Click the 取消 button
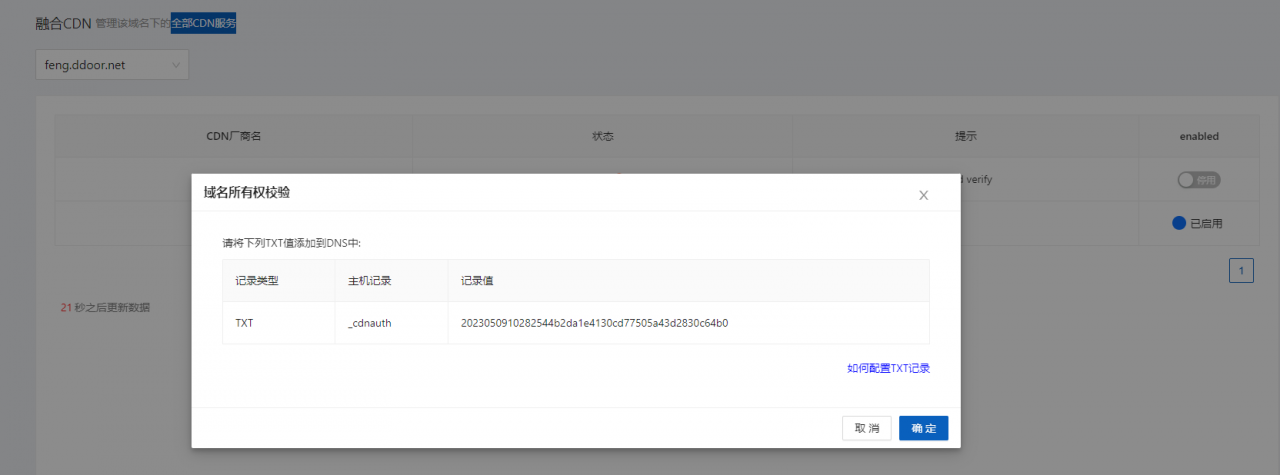Image resolution: width=1280 pixels, height=475 pixels. pos(866,428)
